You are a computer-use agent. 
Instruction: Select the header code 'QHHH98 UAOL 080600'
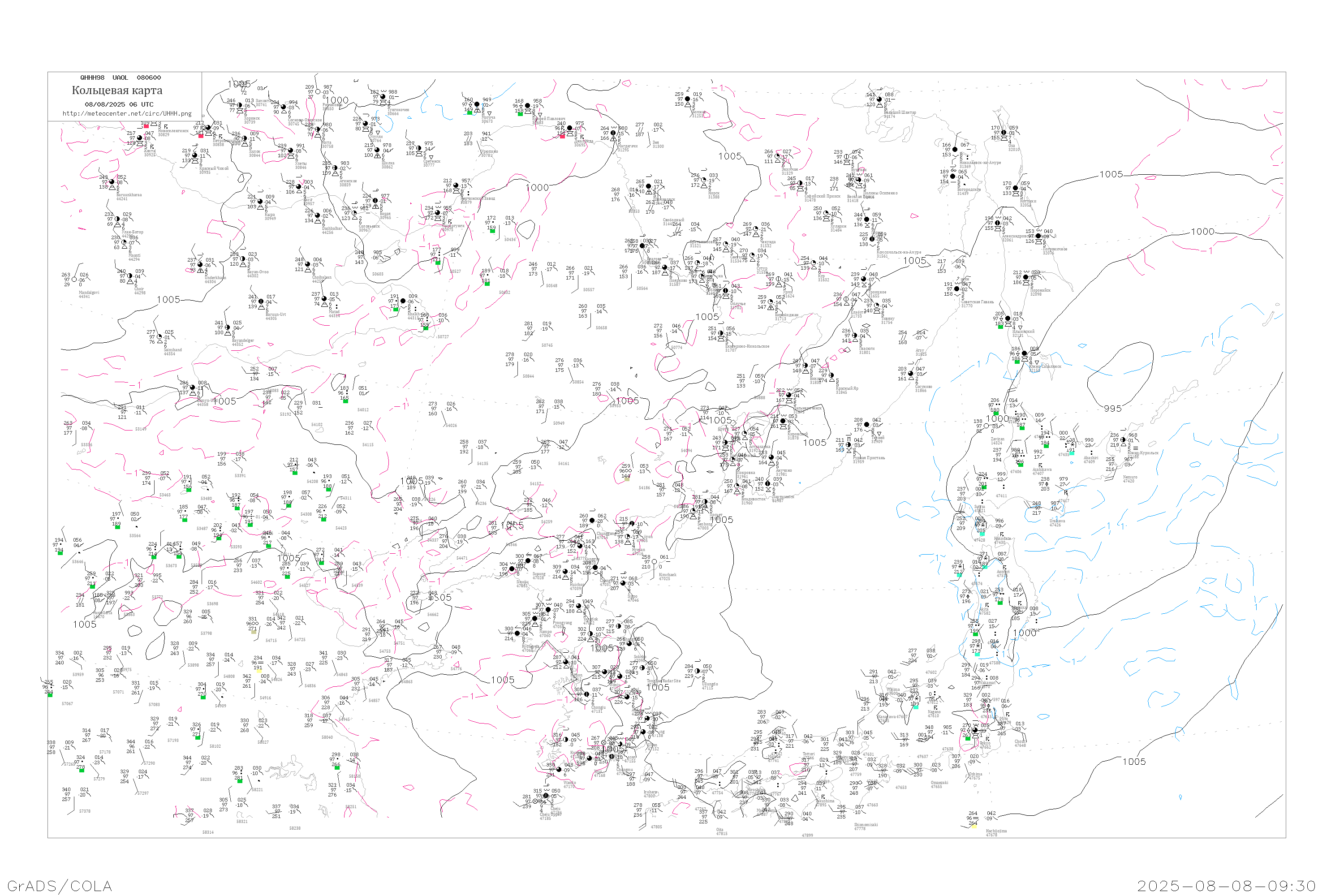(121, 78)
